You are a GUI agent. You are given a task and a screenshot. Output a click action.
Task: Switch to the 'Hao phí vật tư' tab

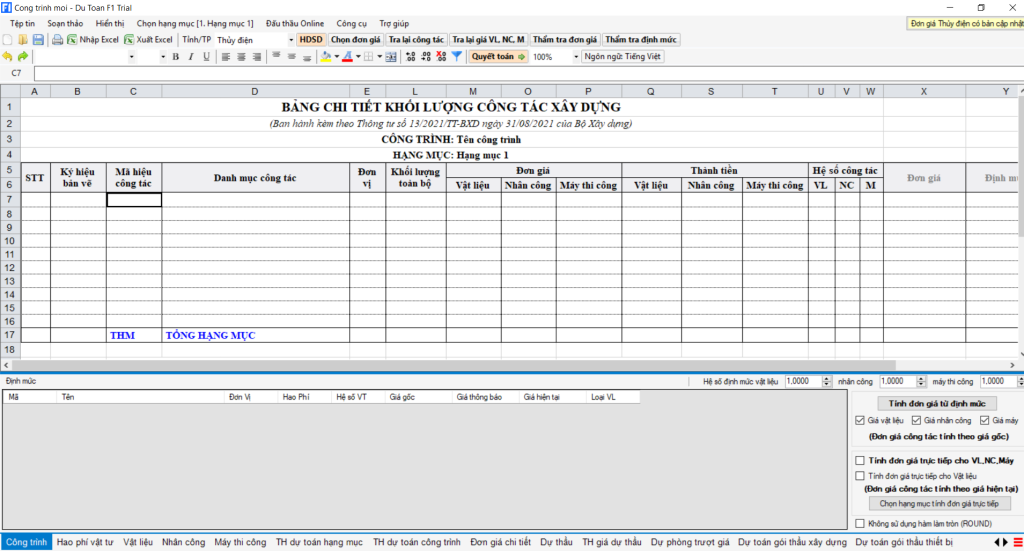click(85, 542)
